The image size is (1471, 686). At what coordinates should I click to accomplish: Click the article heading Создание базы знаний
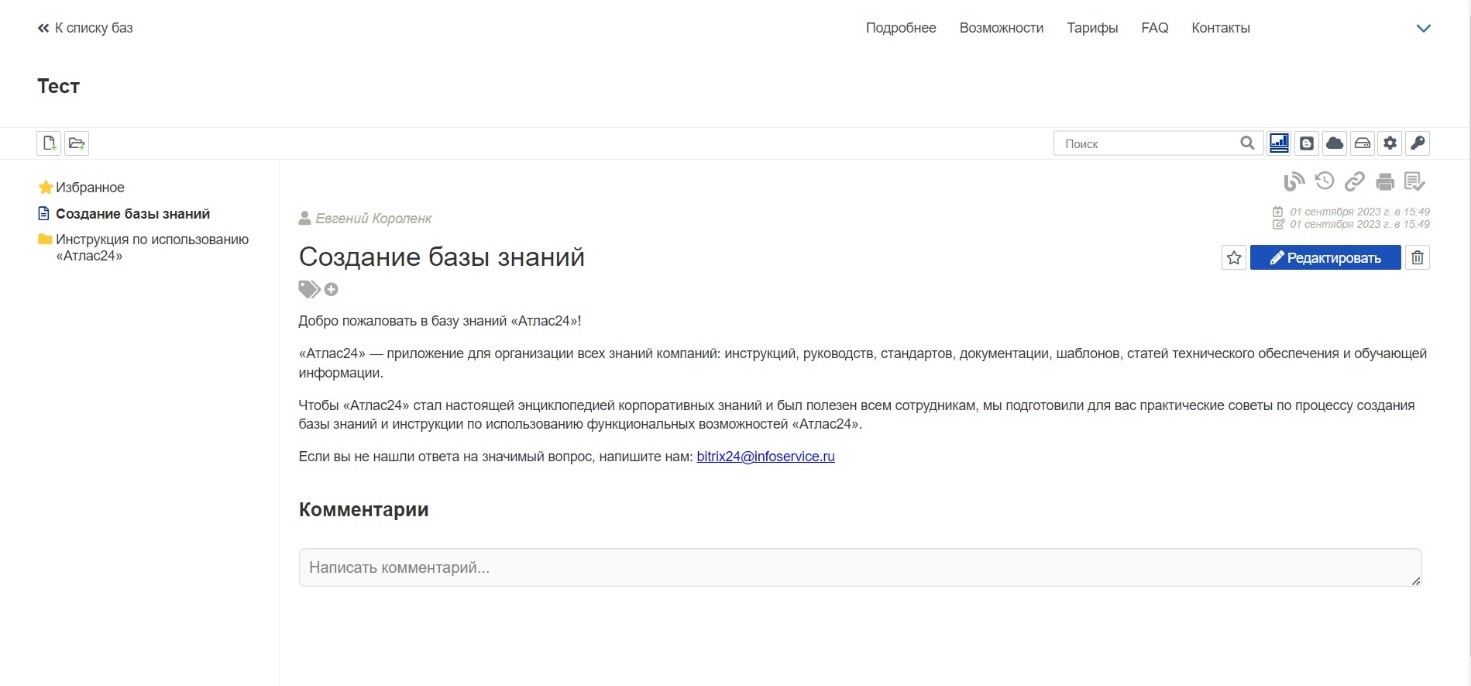(442, 257)
